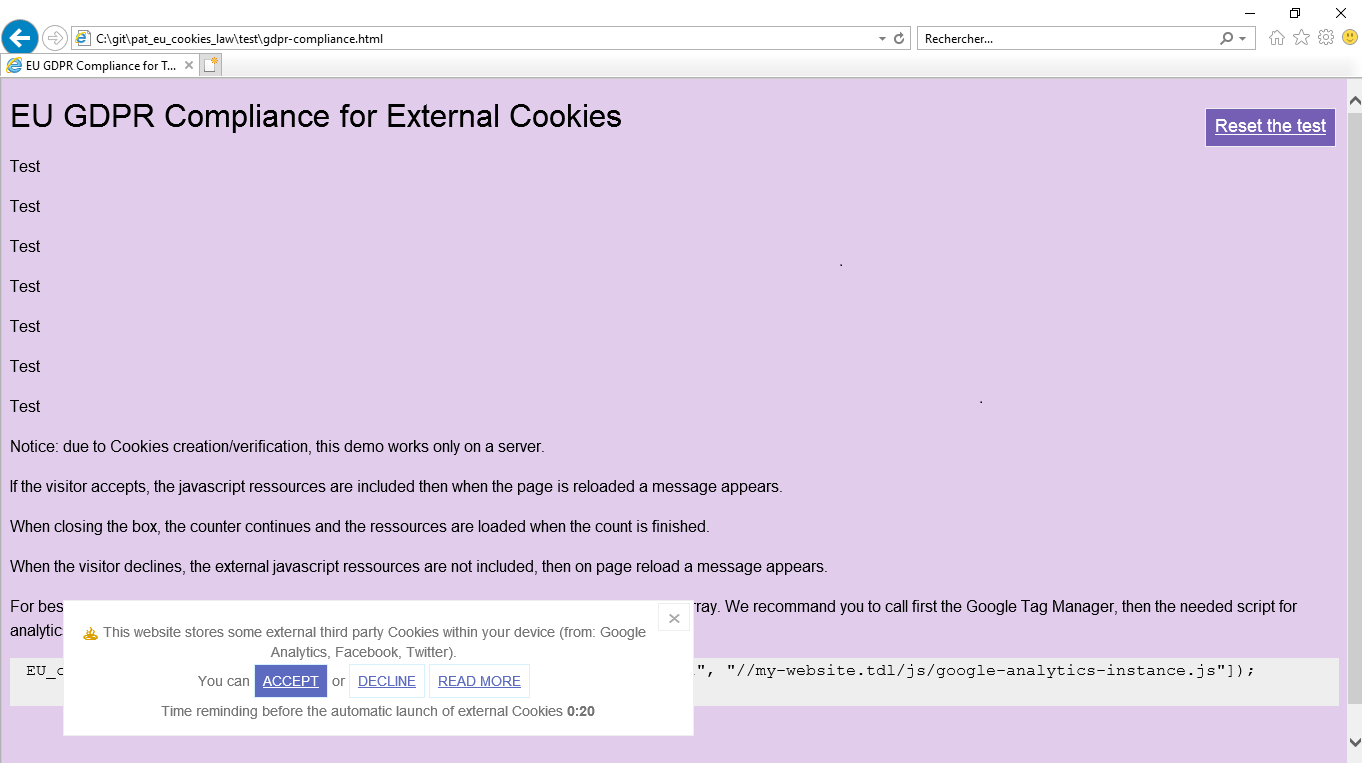Open the Home page icon
Image resolution: width=1362 pixels, height=763 pixels.
pos(1277,38)
